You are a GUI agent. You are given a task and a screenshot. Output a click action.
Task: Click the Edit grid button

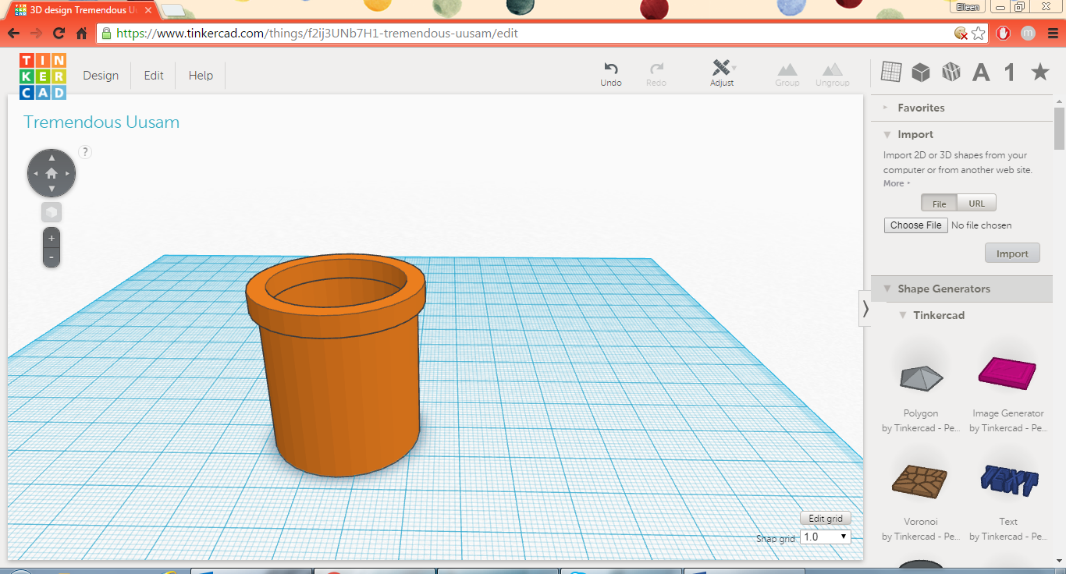[x=825, y=518]
